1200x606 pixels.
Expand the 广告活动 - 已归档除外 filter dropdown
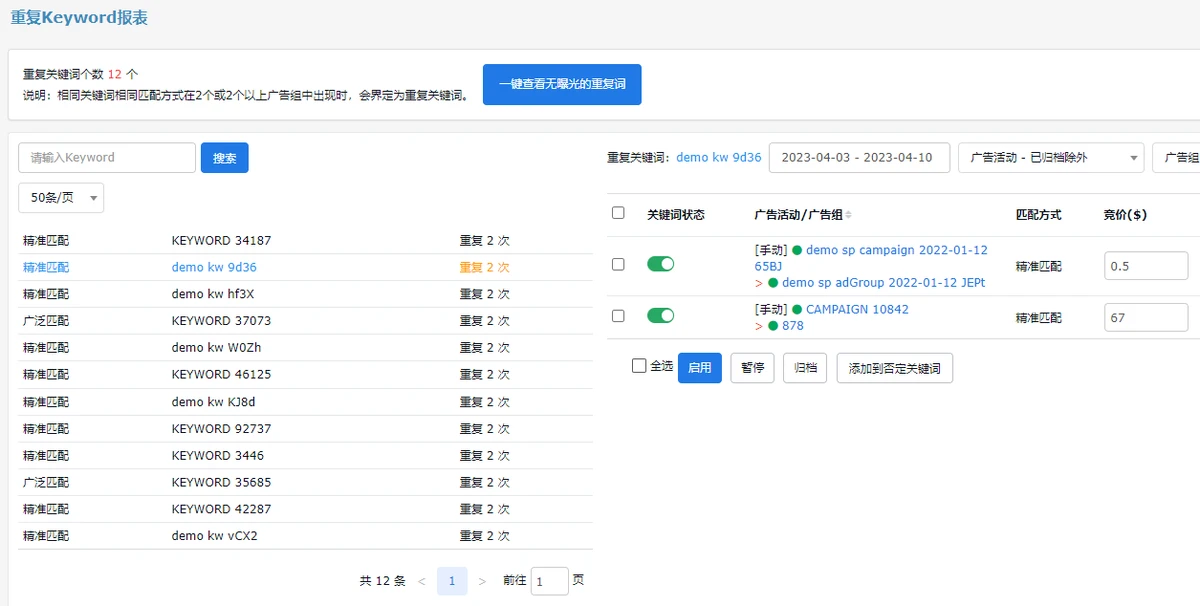[x=1050, y=158]
